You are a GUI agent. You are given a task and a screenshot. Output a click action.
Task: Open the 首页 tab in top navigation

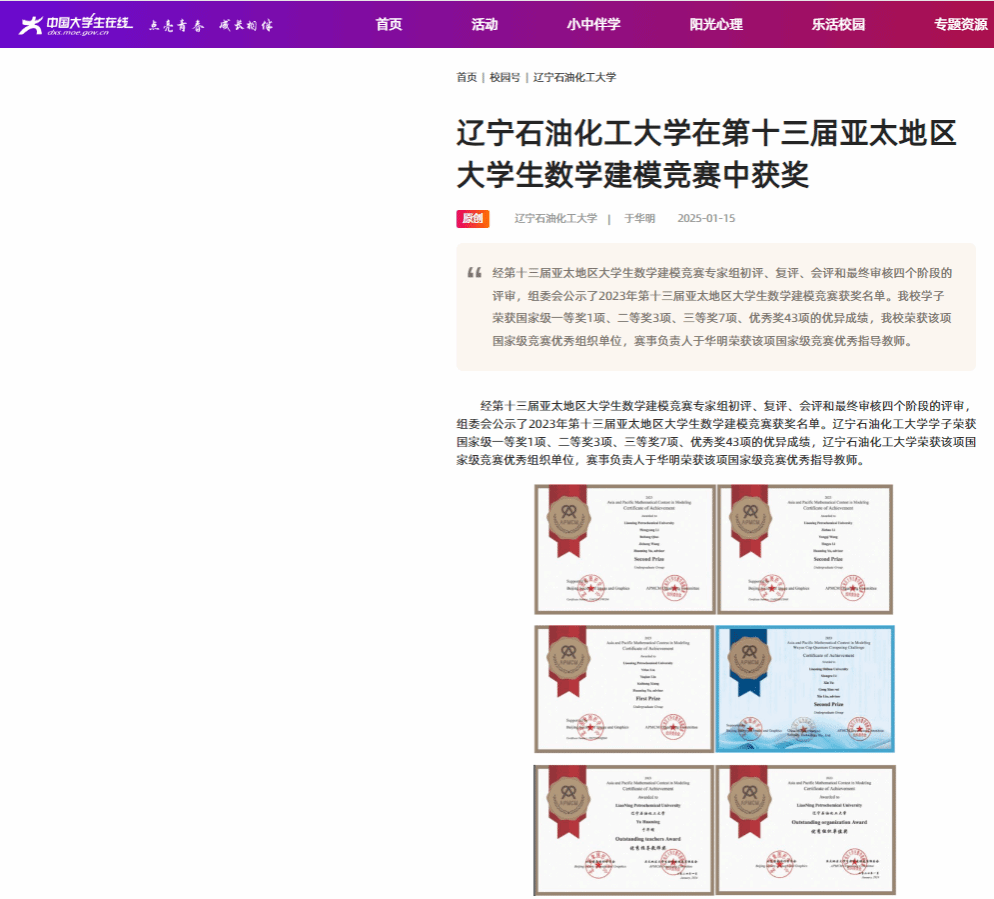pyautogui.click(x=389, y=25)
